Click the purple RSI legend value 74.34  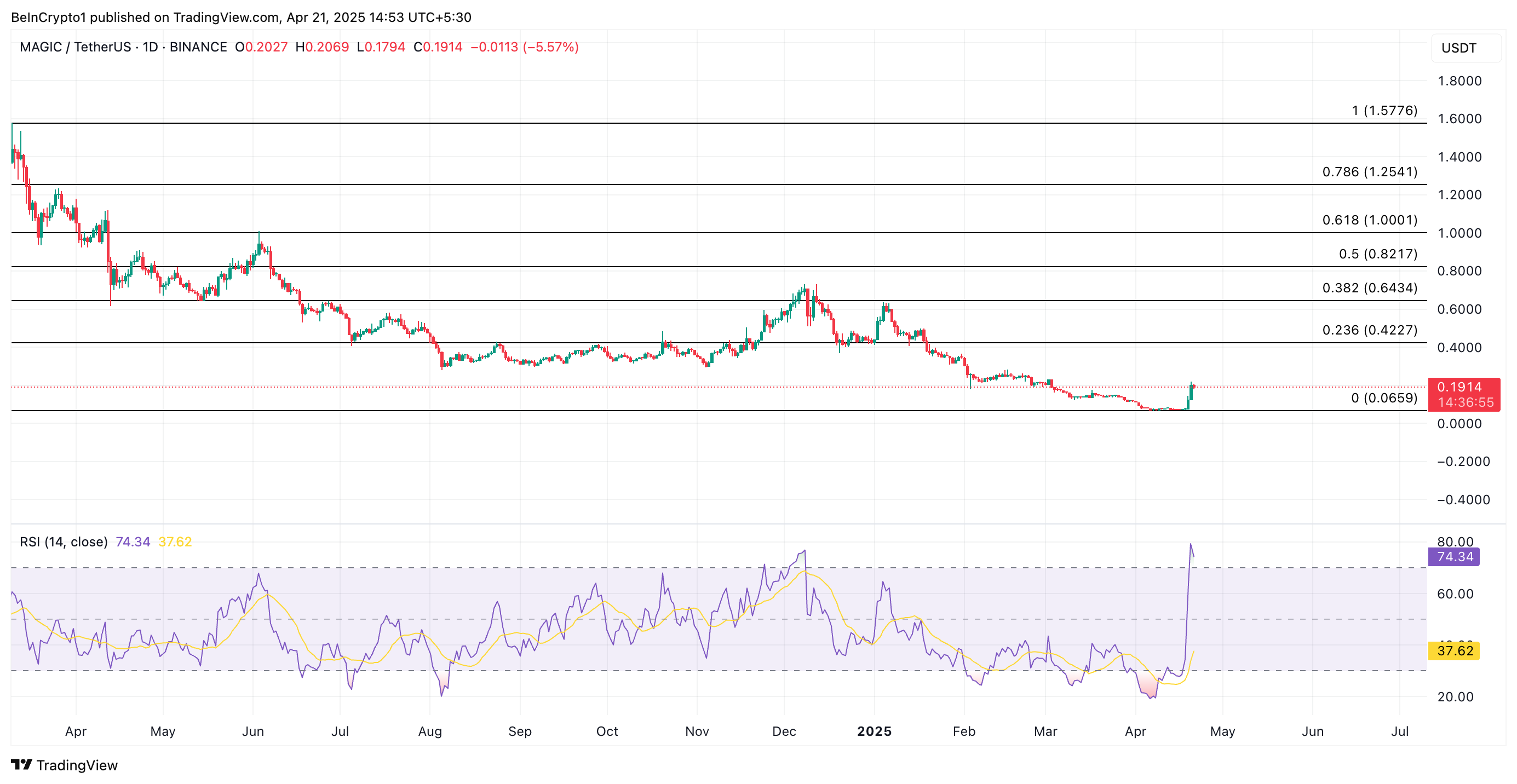click(133, 541)
